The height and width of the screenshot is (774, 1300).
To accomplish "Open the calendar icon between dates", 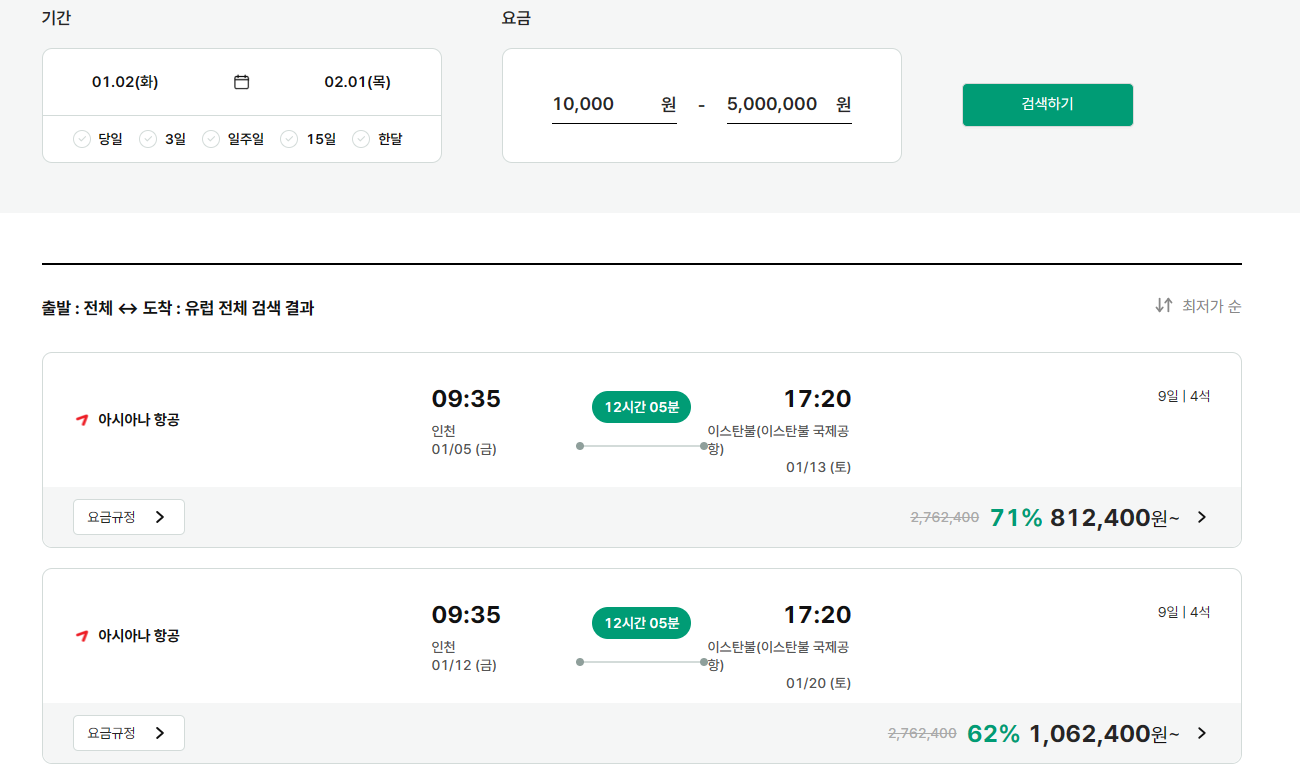I will (x=241, y=82).
